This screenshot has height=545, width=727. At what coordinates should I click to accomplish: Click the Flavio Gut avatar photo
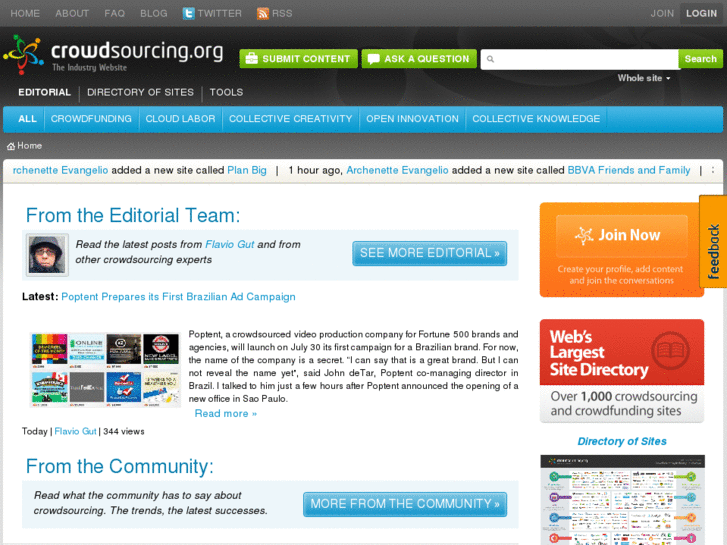point(47,255)
